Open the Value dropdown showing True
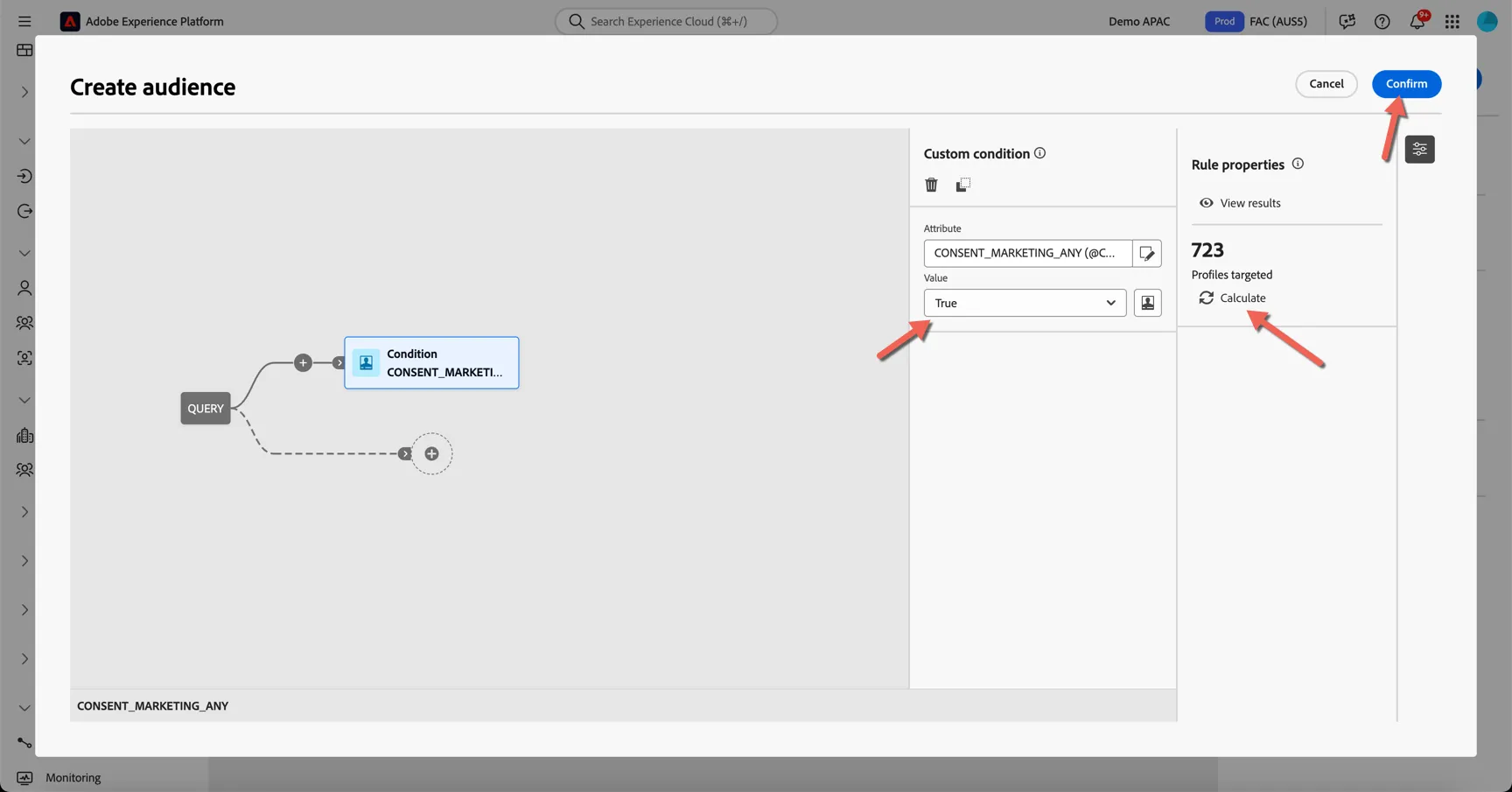 pyautogui.click(x=1025, y=303)
